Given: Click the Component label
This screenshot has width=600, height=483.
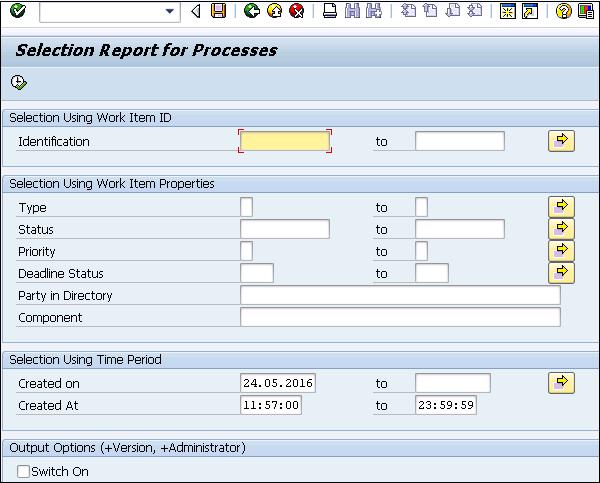Looking at the screenshot, I should tap(50, 318).
